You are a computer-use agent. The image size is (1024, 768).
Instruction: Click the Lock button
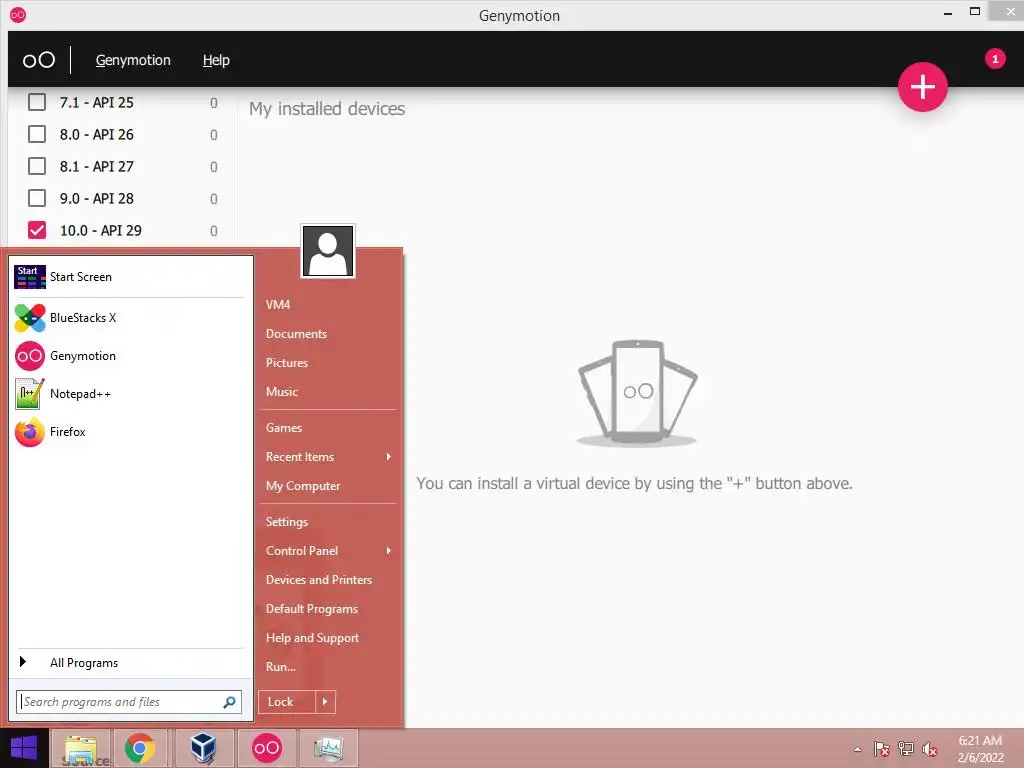(x=287, y=702)
